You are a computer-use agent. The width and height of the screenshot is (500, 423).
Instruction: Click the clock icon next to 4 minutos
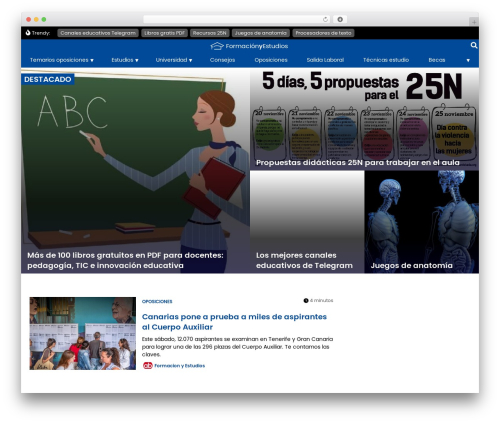tap(306, 301)
